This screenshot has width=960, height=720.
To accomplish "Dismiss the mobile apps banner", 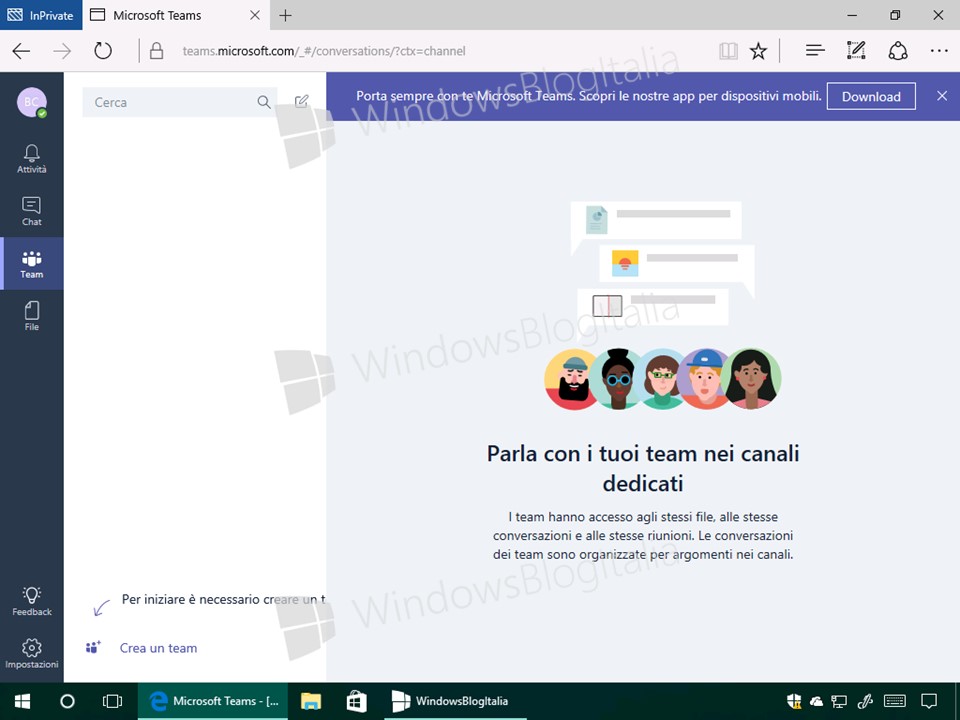I will tap(942, 96).
